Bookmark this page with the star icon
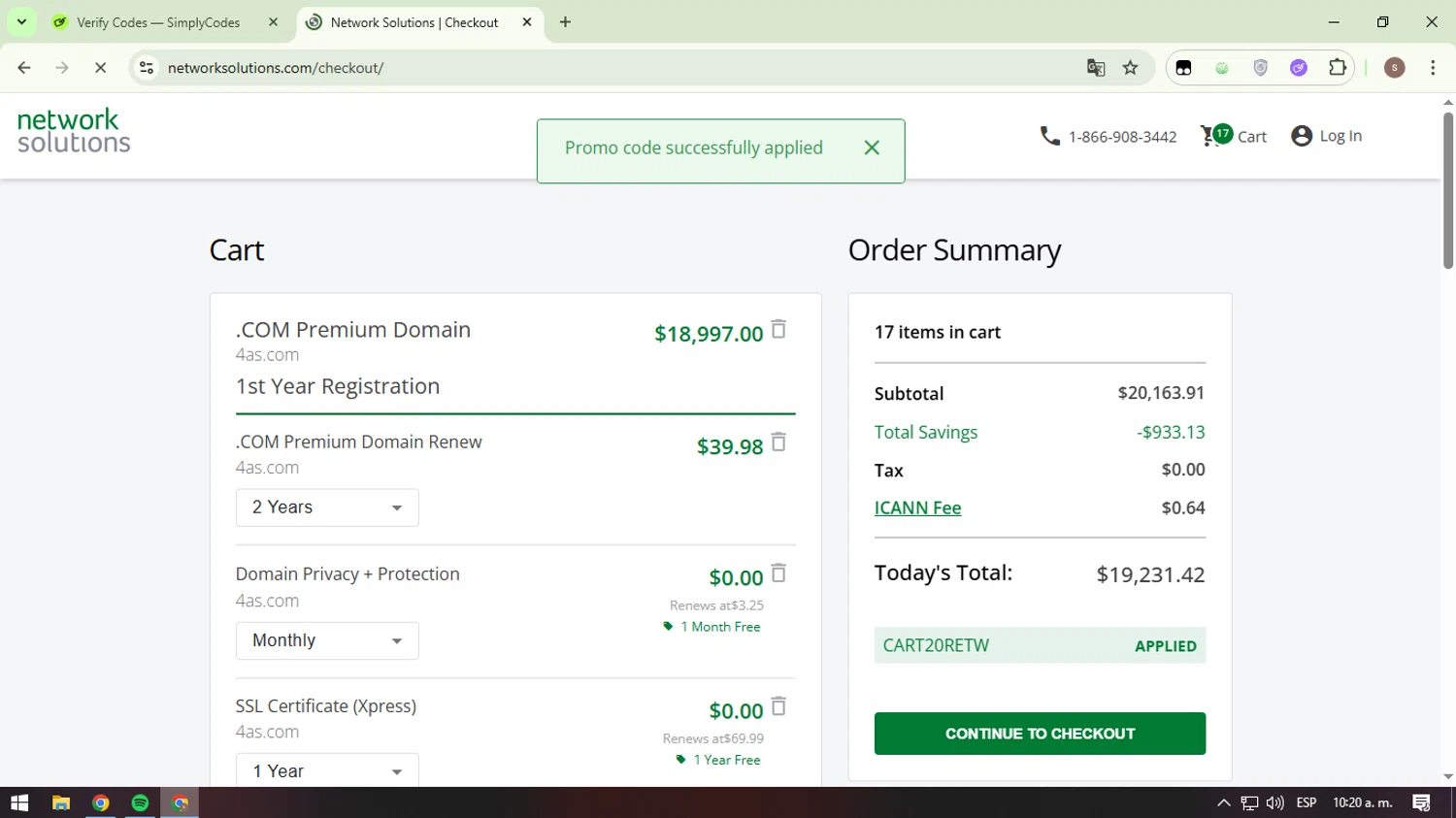 [1130, 68]
